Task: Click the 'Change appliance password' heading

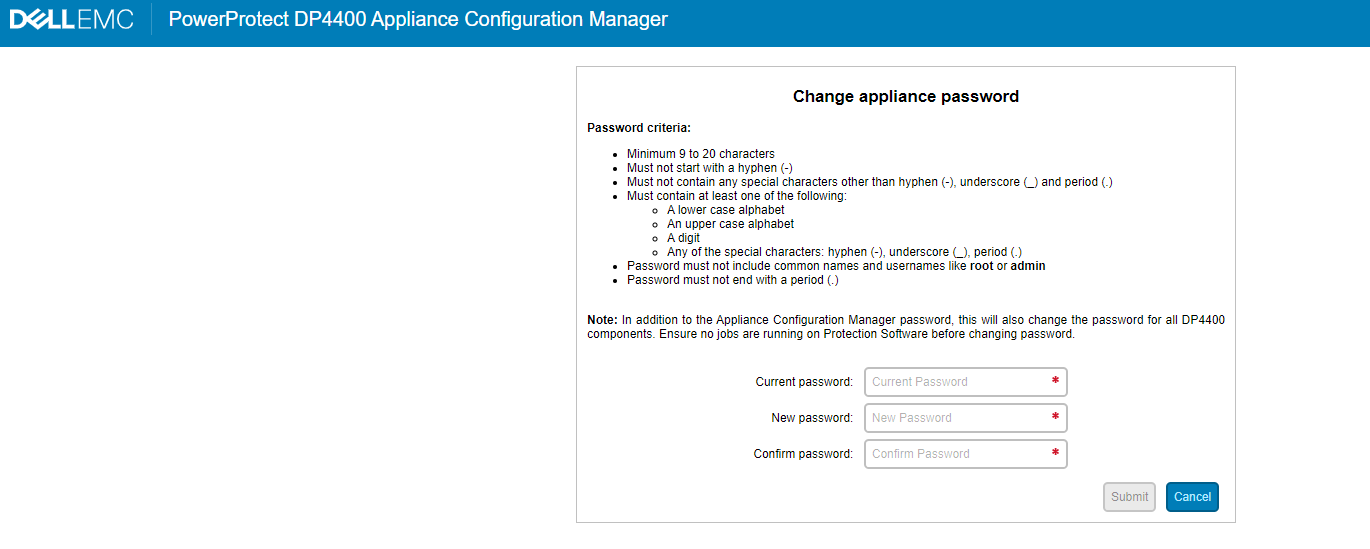Action: pos(905,97)
